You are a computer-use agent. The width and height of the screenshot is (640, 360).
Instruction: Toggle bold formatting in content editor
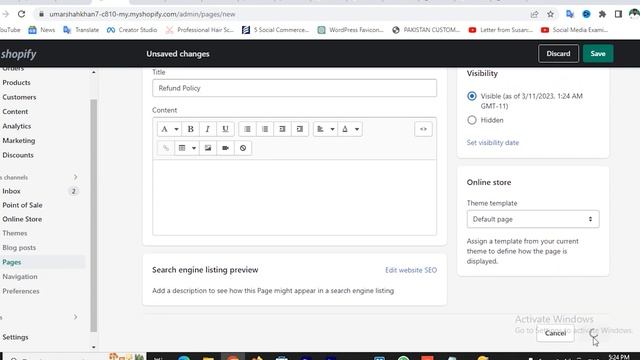[x=190, y=129]
